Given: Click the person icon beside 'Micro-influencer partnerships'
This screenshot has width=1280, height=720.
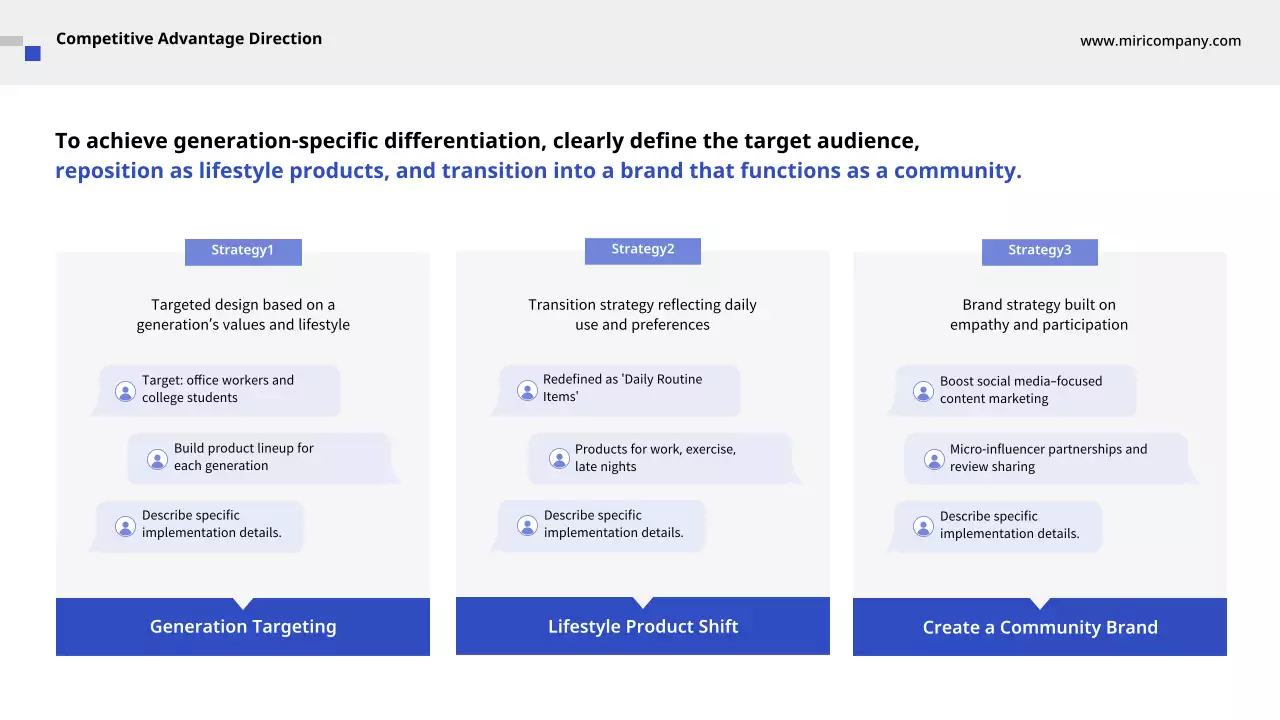Looking at the screenshot, I should click(934, 459).
